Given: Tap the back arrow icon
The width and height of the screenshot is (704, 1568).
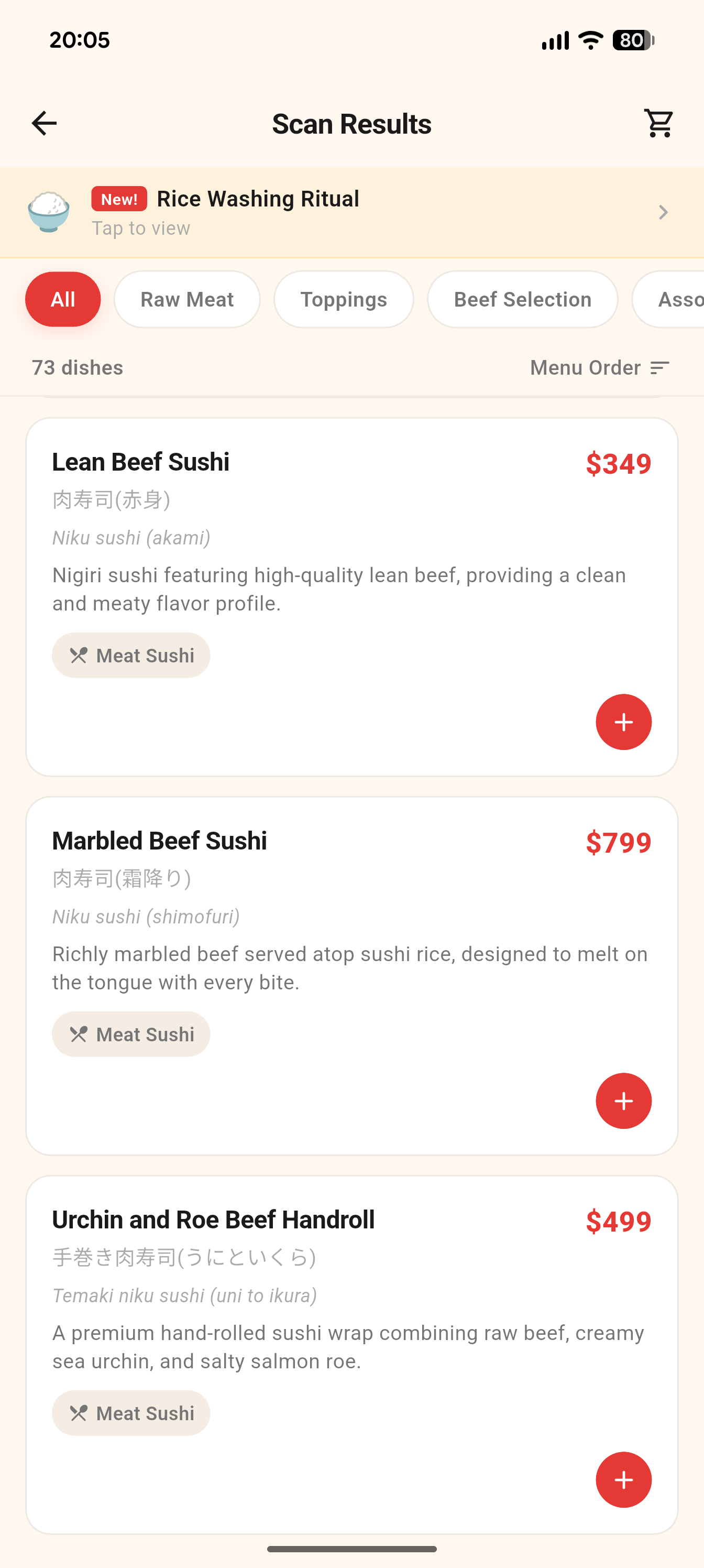Looking at the screenshot, I should [44, 124].
